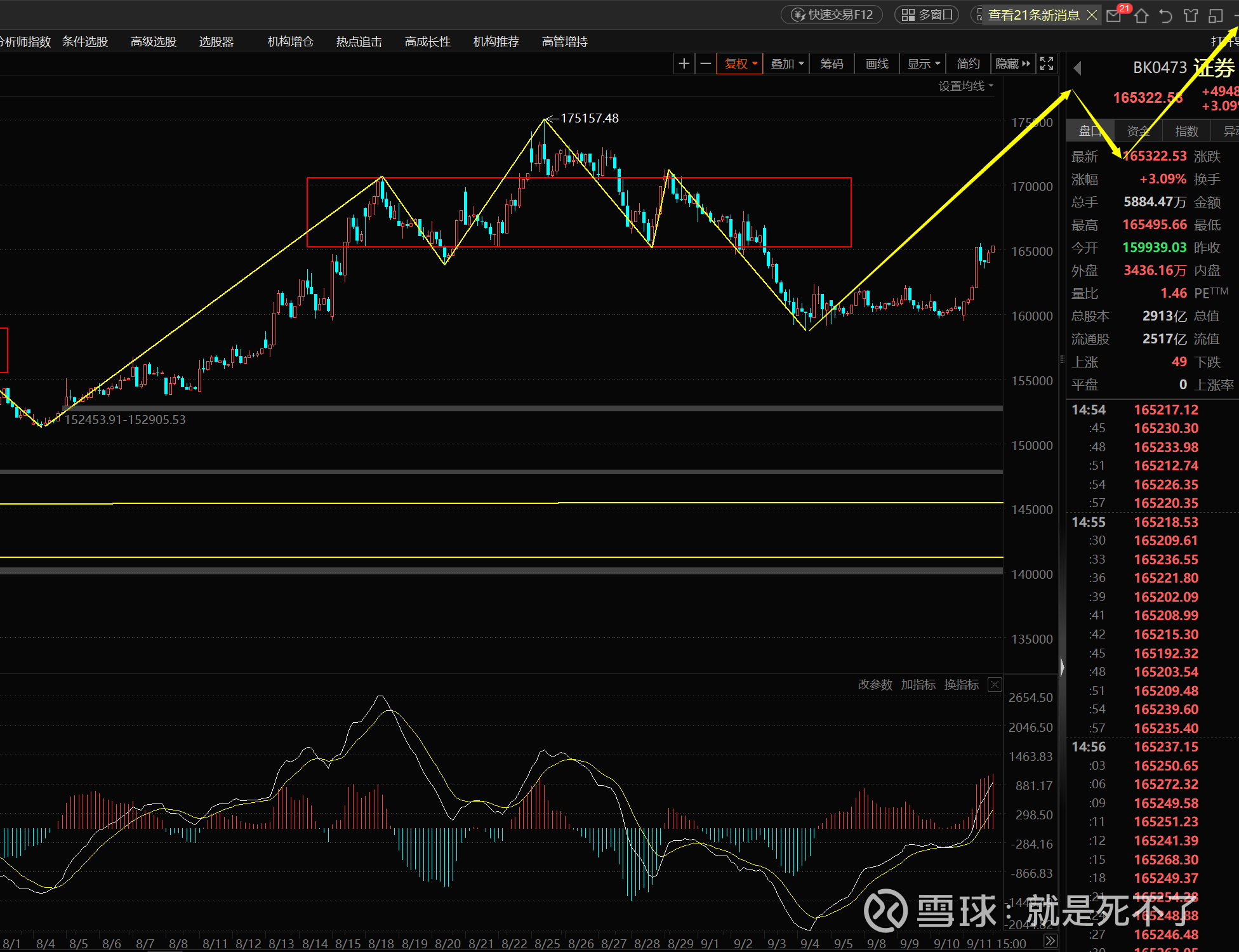Click the undo back arrow icon
The image size is (1239, 952).
tap(1165, 15)
